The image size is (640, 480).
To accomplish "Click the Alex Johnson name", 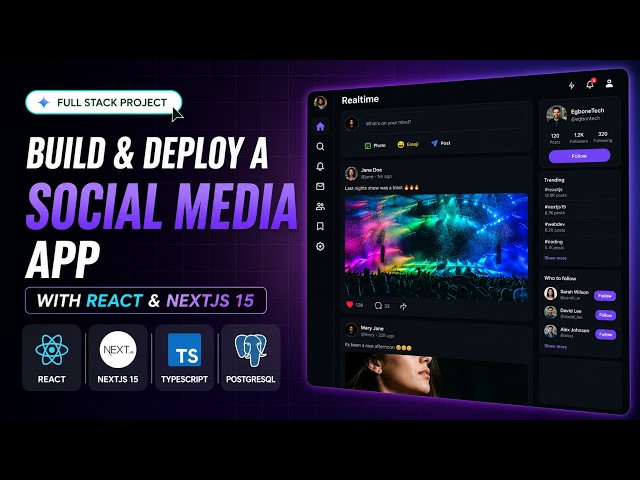I will coord(574,330).
